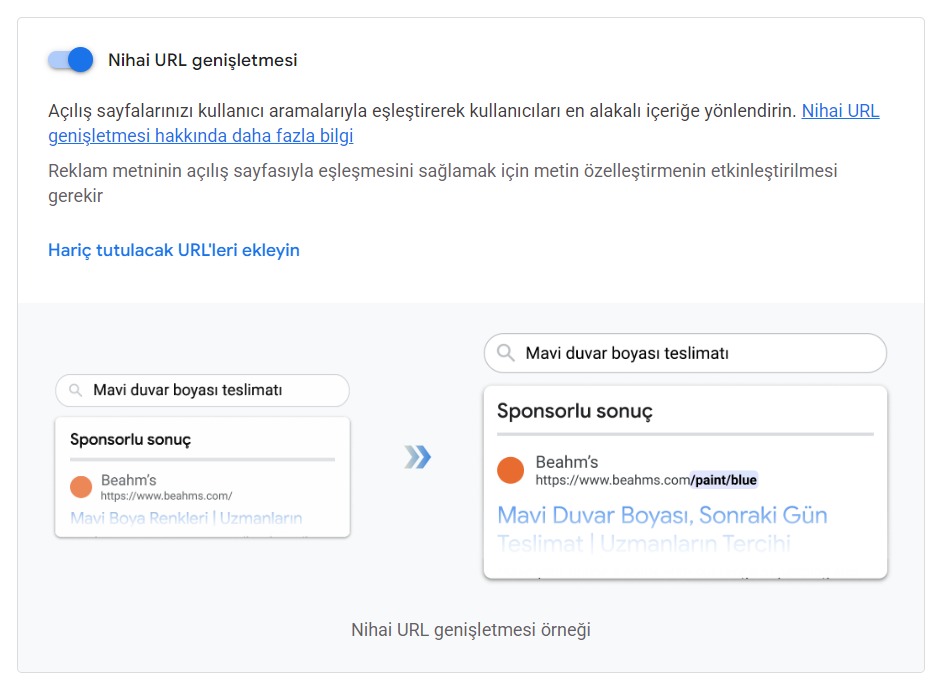Viewport: 941px width, 697px height.
Task: Click the magnifier icon in the left search box
Action: point(76,390)
